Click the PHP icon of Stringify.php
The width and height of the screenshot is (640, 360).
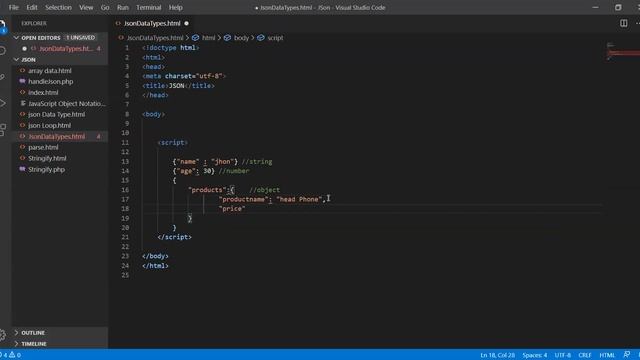[22, 169]
